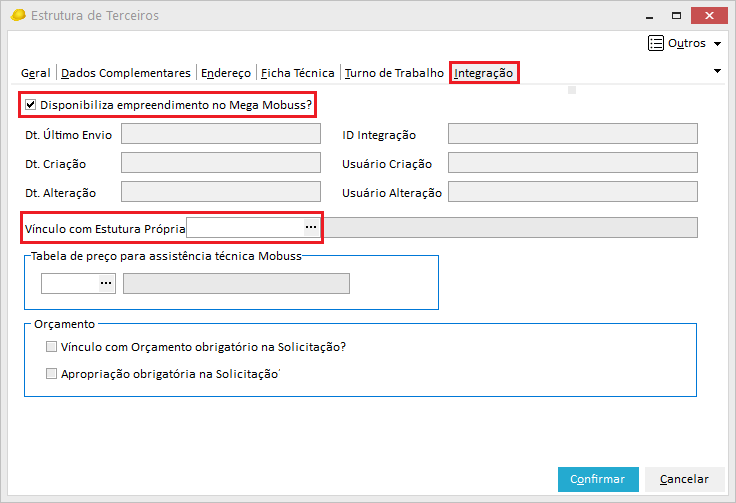Screen dimensions: 736x503
Task: Check Apropriação obrigatória na Solicitação
Action: [x=51, y=373]
